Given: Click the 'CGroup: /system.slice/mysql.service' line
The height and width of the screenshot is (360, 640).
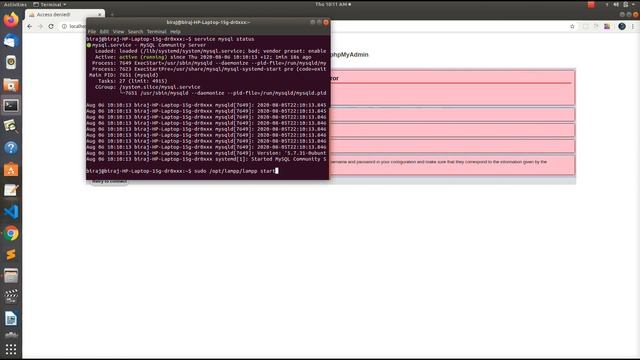Looking at the screenshot, I should pyautogui.click(x=147, y=87).
